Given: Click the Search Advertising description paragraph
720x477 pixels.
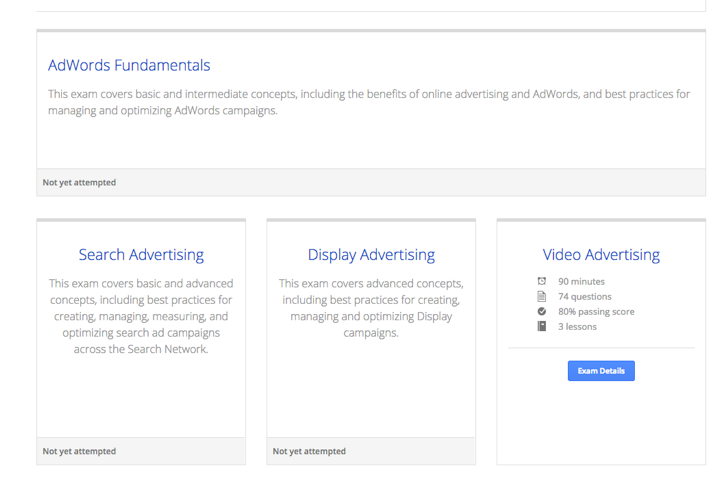Looking at the screenshot, I should point(141,316).
